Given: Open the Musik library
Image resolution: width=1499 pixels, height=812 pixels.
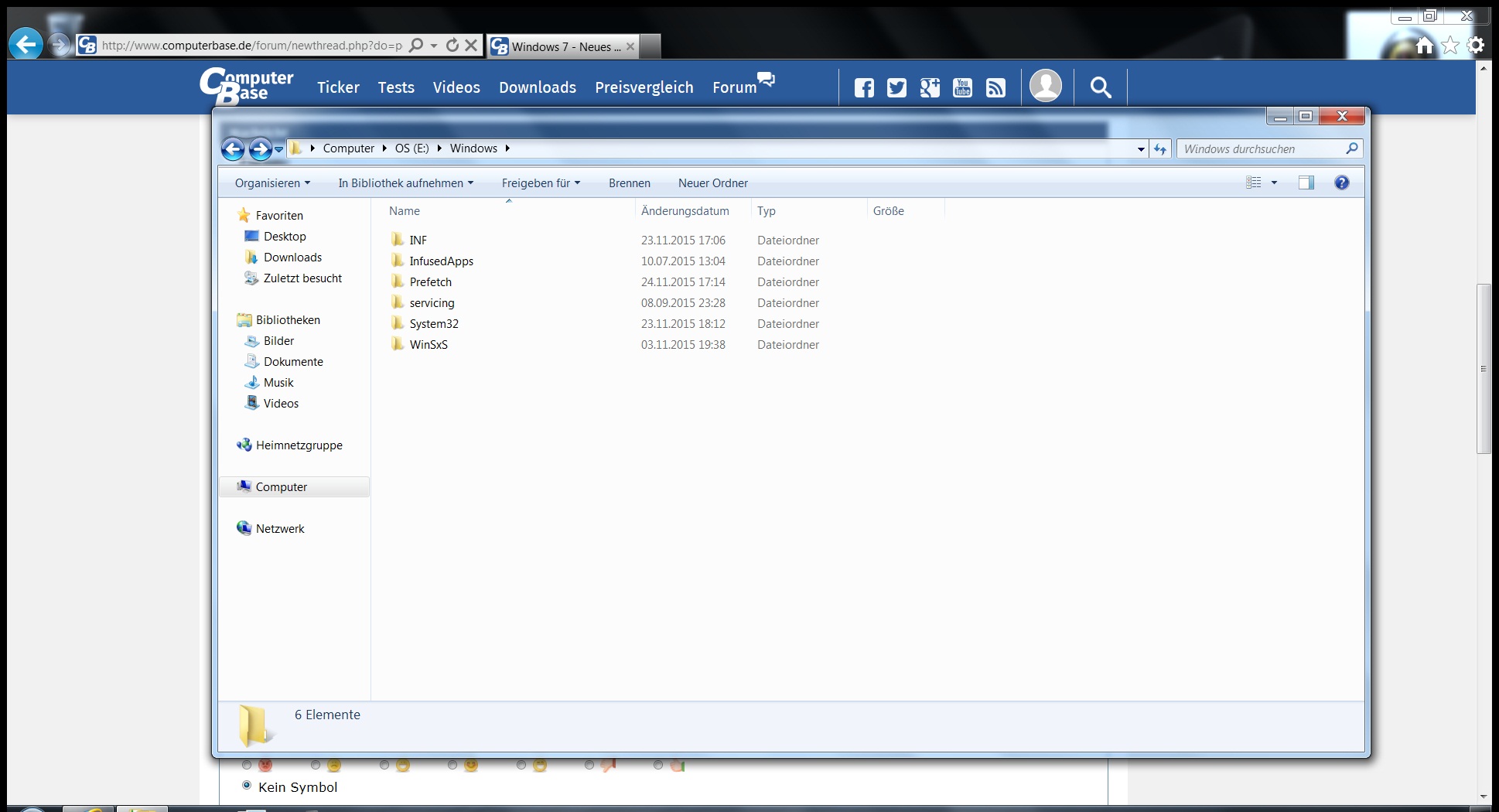Looking at the screenshot, I should coord(278,383).
